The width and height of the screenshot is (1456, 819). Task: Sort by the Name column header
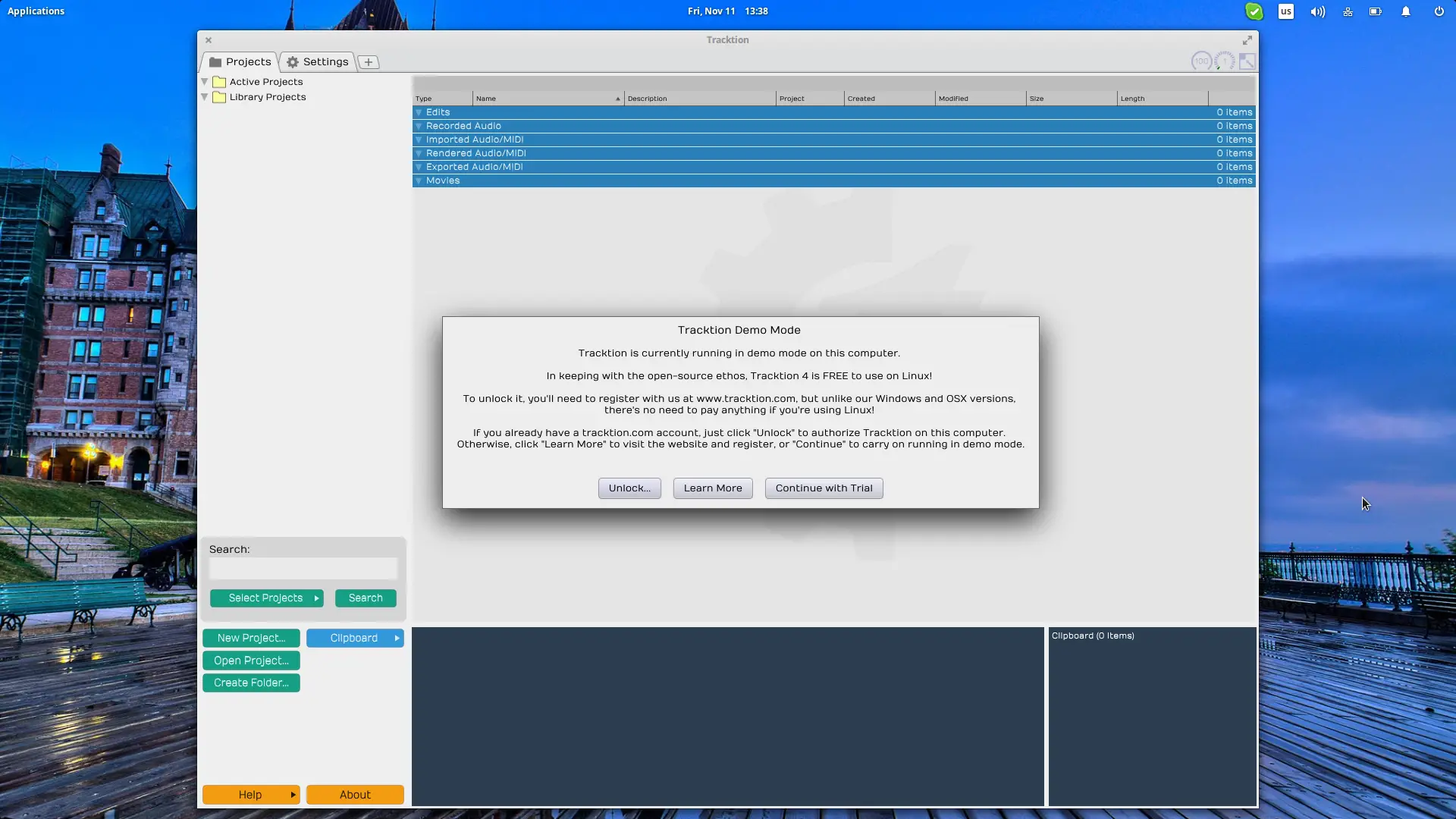[x=548, y=99]
